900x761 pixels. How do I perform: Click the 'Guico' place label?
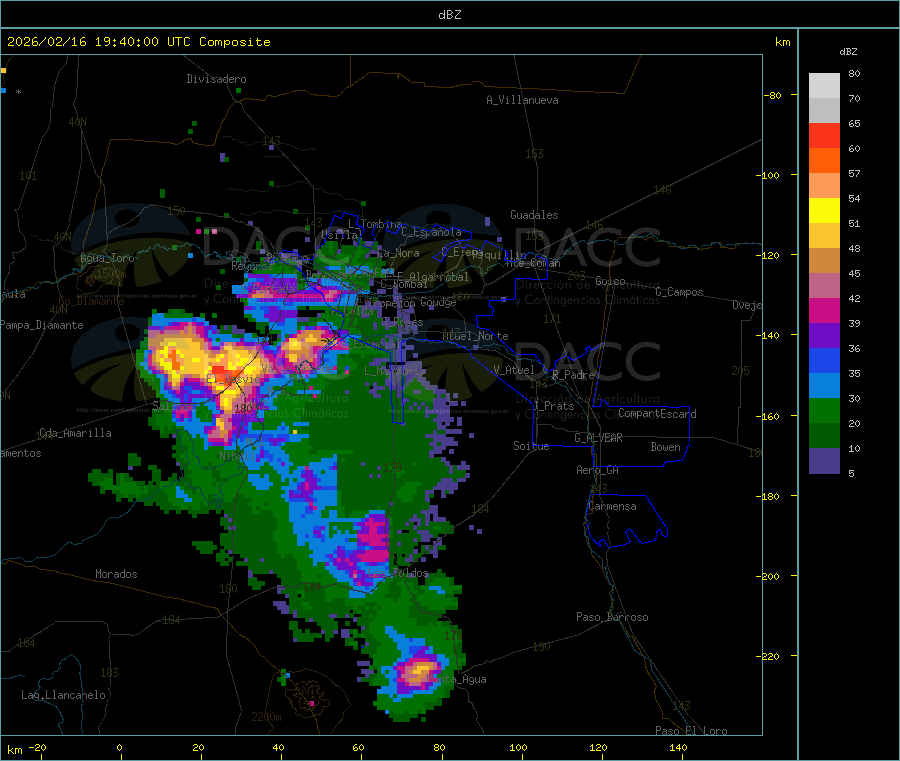tap(610, 281)
